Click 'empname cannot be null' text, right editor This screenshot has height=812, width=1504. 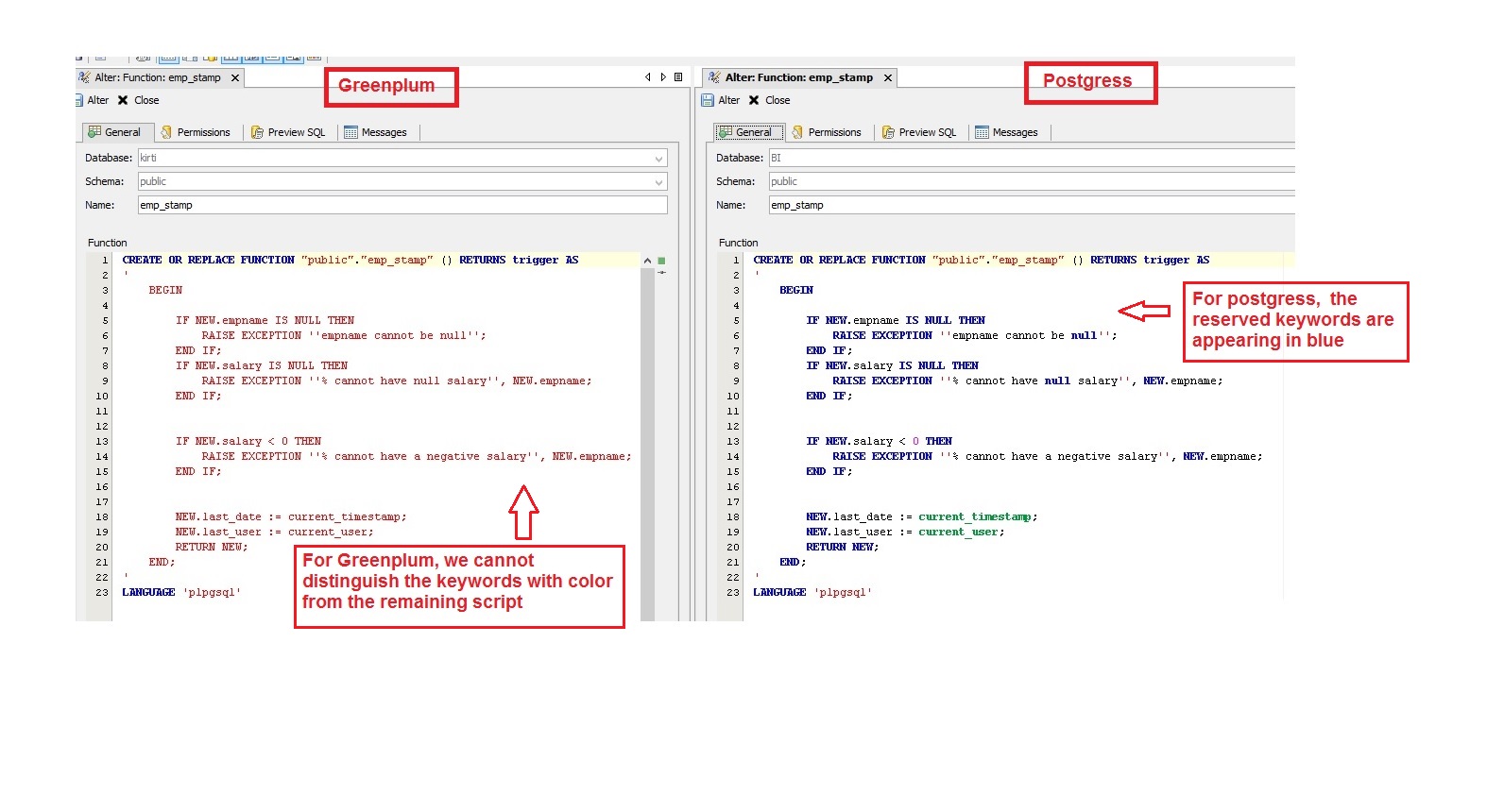1025,335
